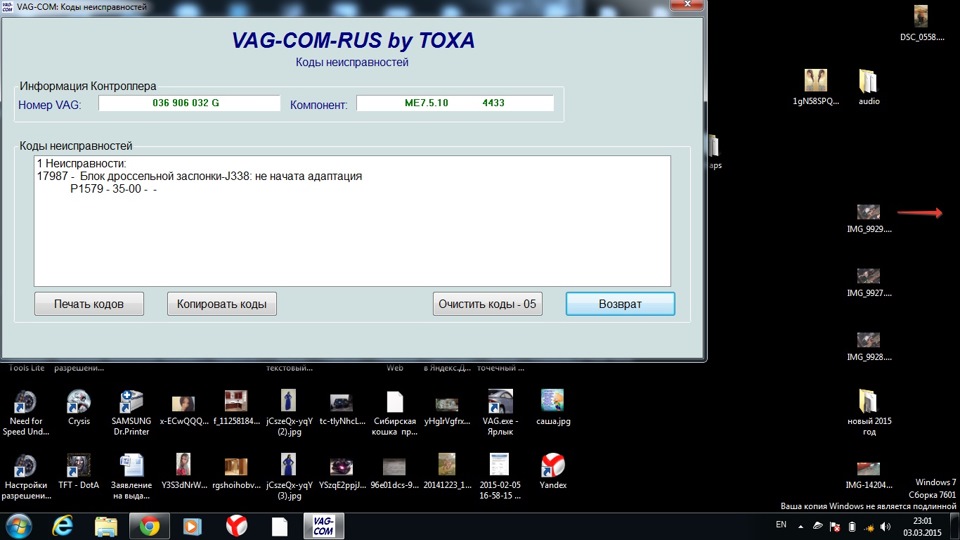Select 2015-02-05 16-58-15 file on desktop
Screen dimensions: 960x540
point(500,478)
